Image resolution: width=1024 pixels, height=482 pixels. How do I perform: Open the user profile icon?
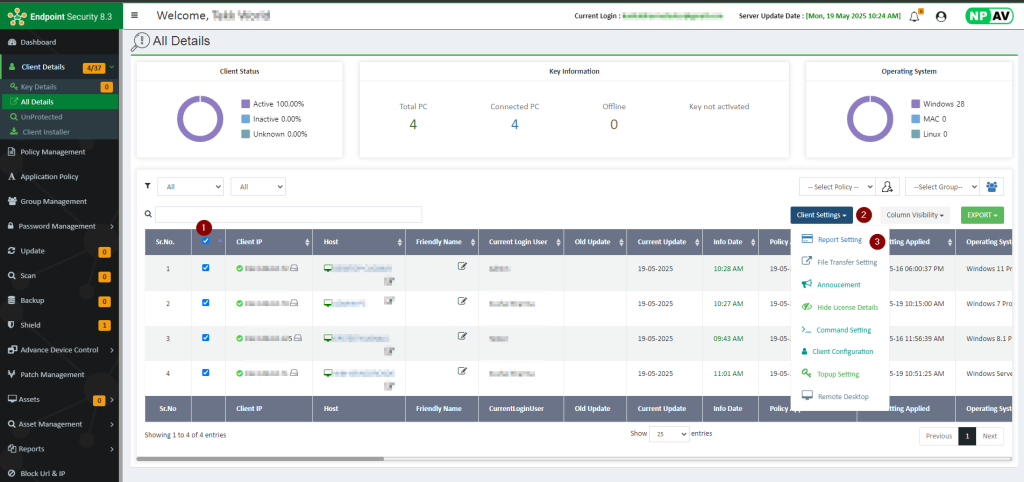(940, 16)
